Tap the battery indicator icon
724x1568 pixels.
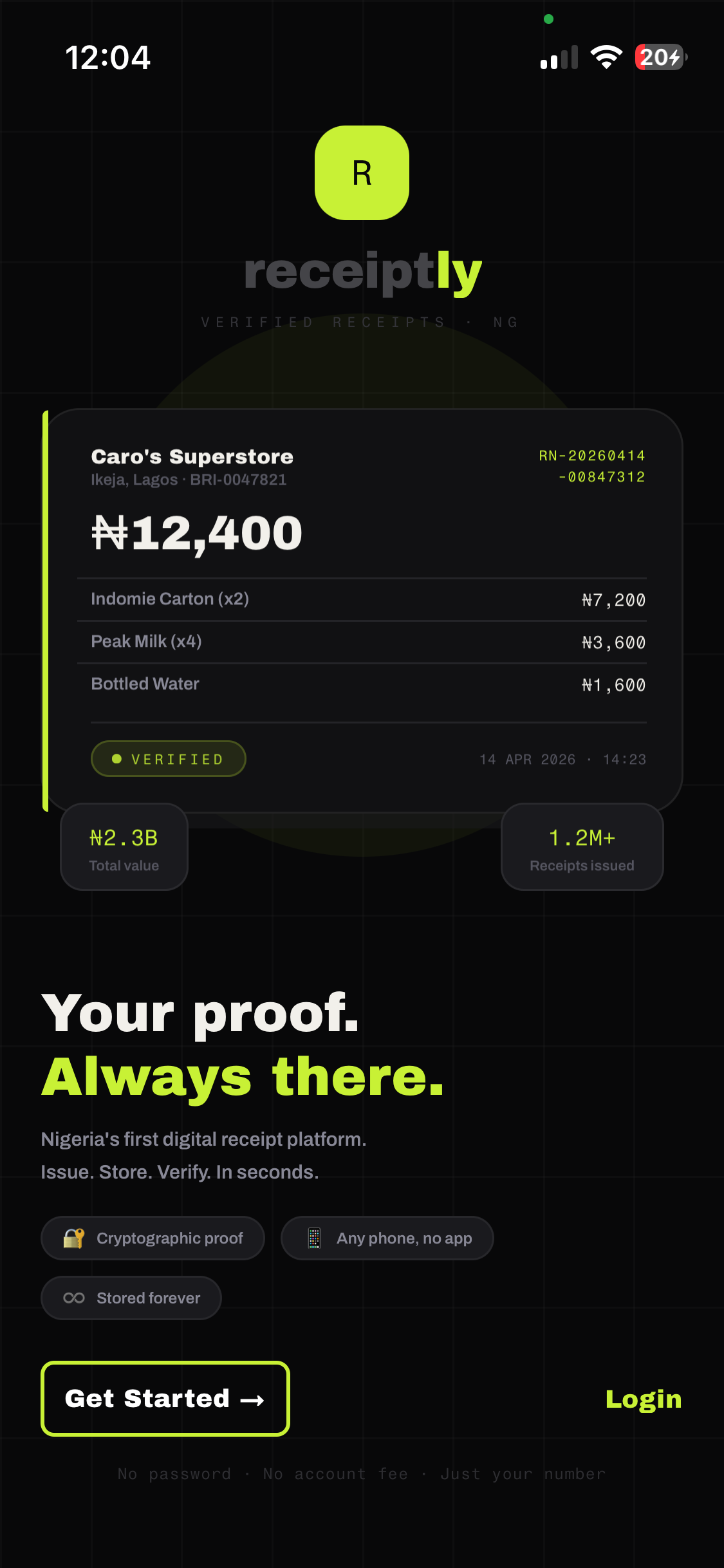click(660, 57)
